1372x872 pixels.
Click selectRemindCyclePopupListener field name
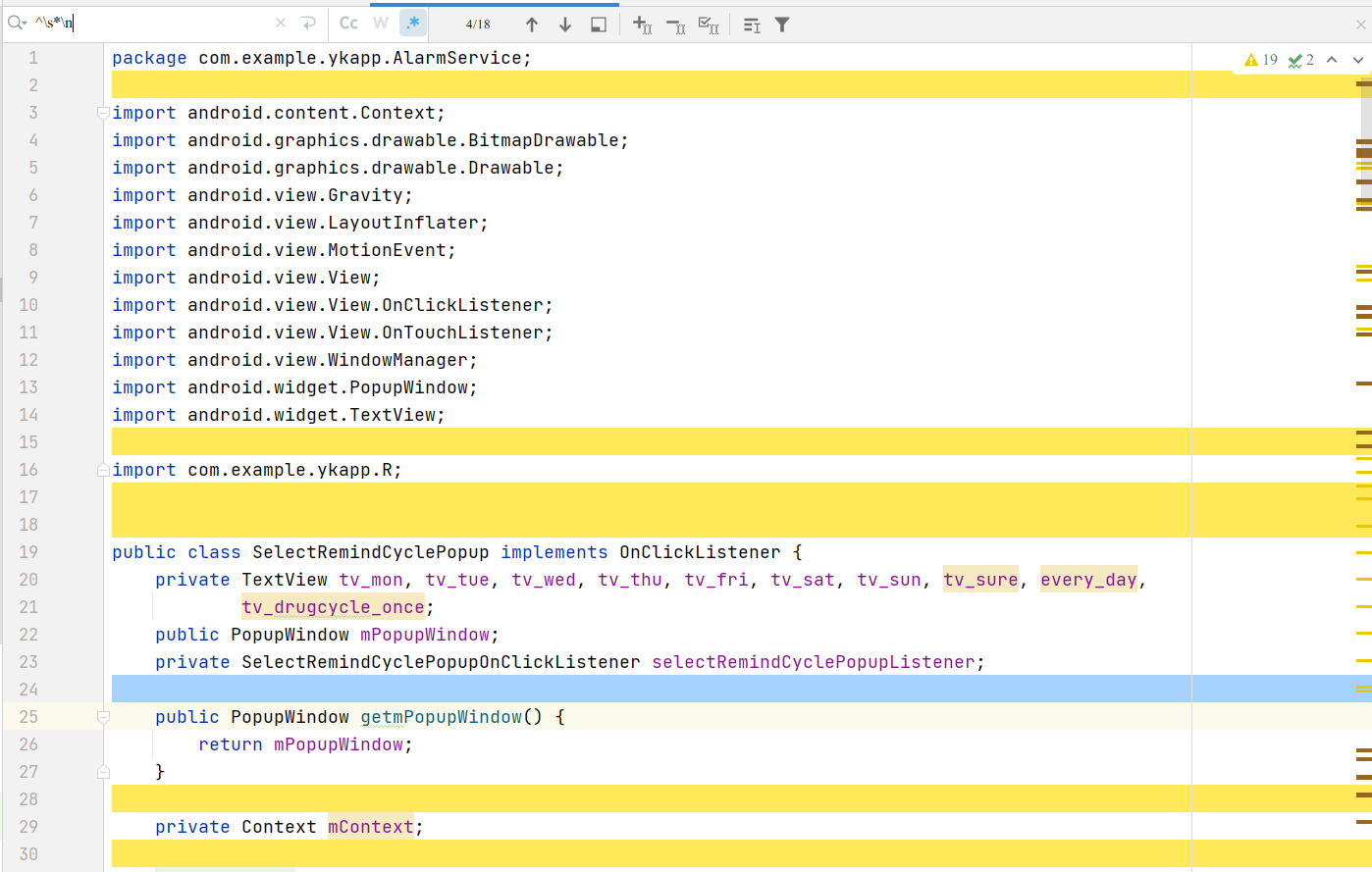(x=814, y=662)
